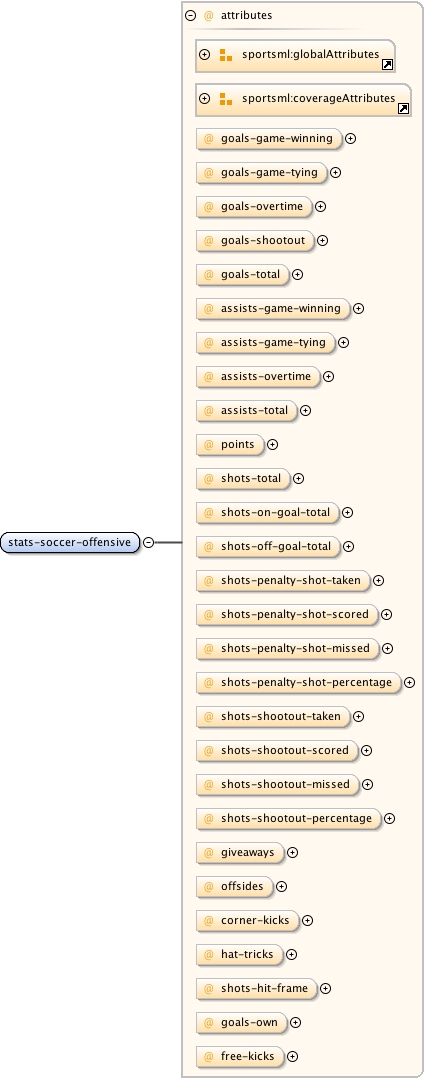Expand sportsml:globalAttributes plus icon
Image resolution: width=441 pixels, height=1079 pixels.
point(204,54)
